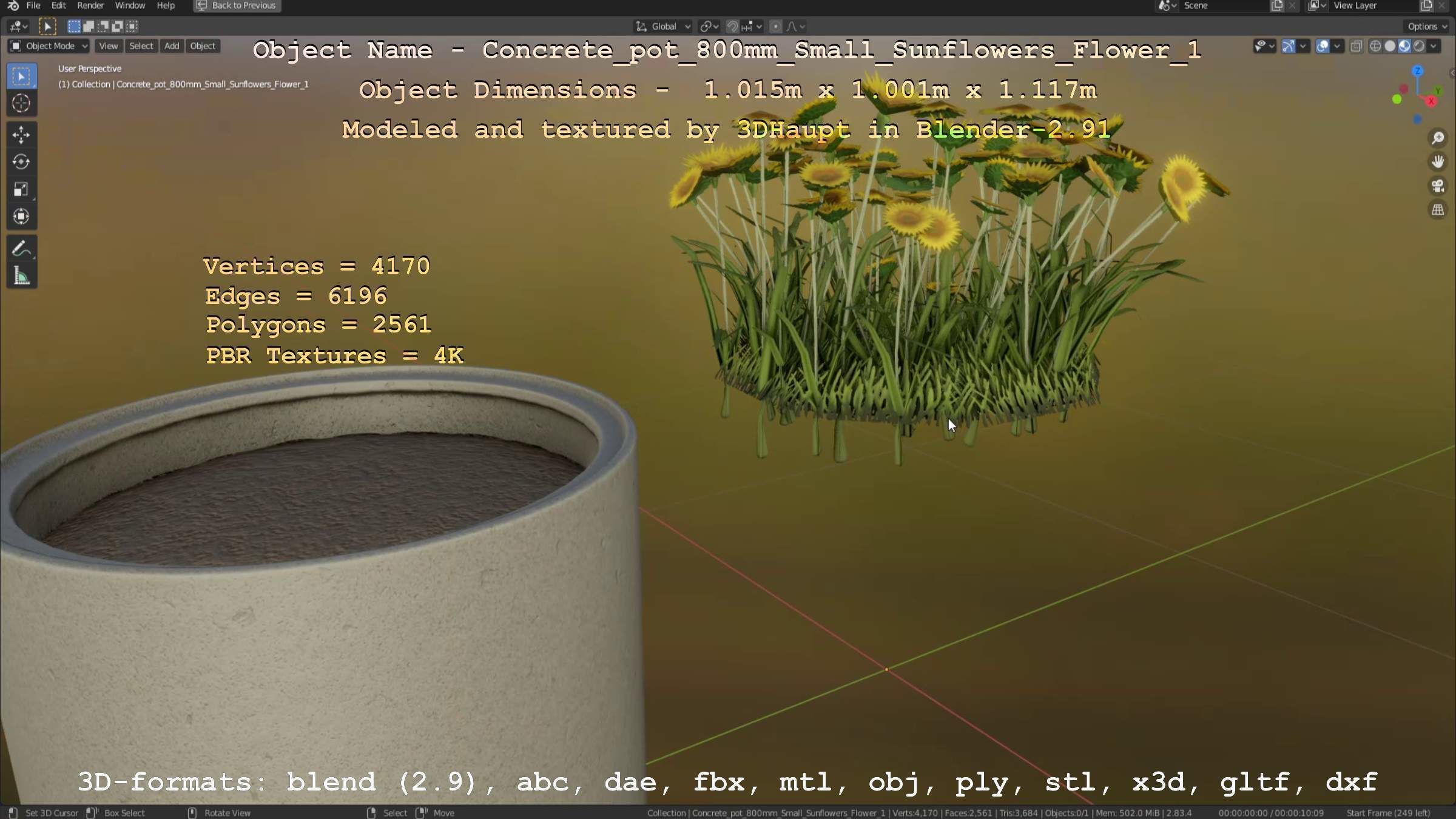Expand the shading settings dropdown arrow

[1434, 46]
